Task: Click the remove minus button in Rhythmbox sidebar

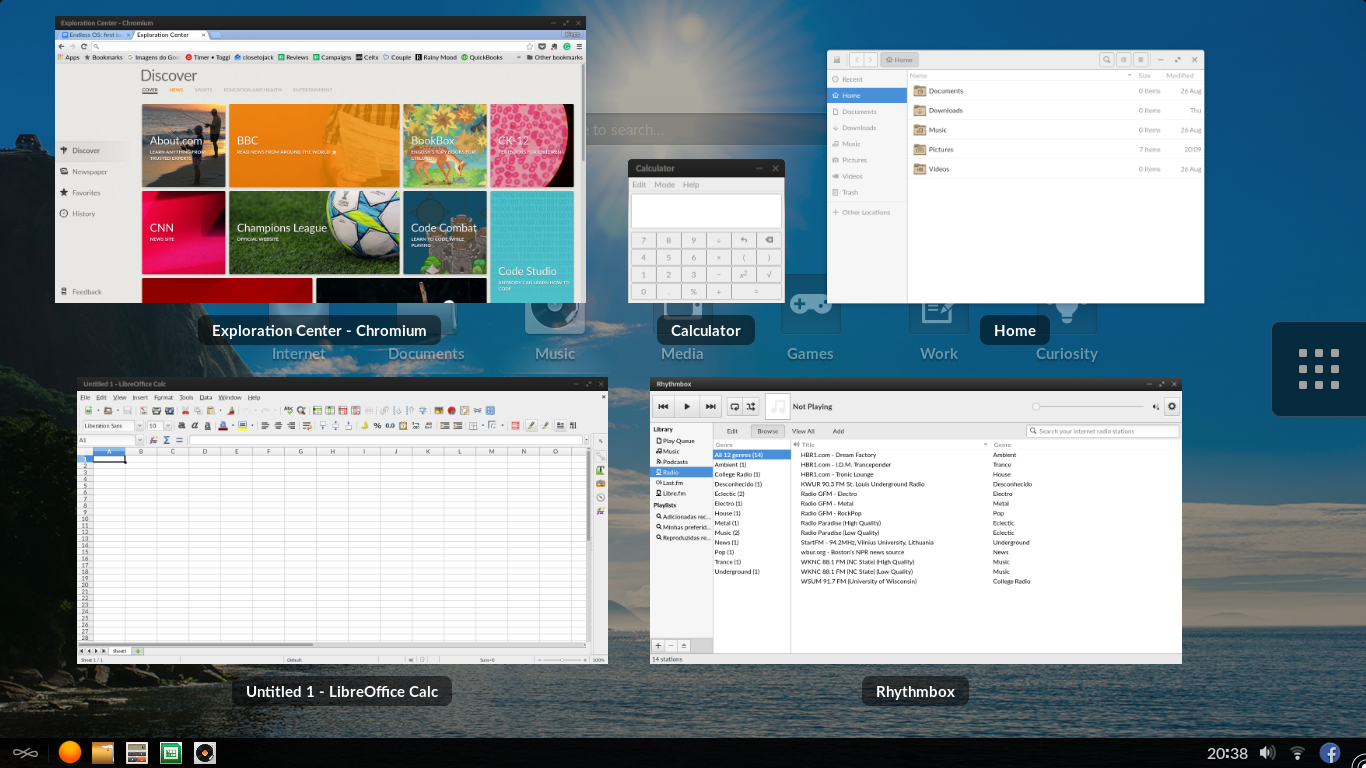Action: [x=671, y=646]
